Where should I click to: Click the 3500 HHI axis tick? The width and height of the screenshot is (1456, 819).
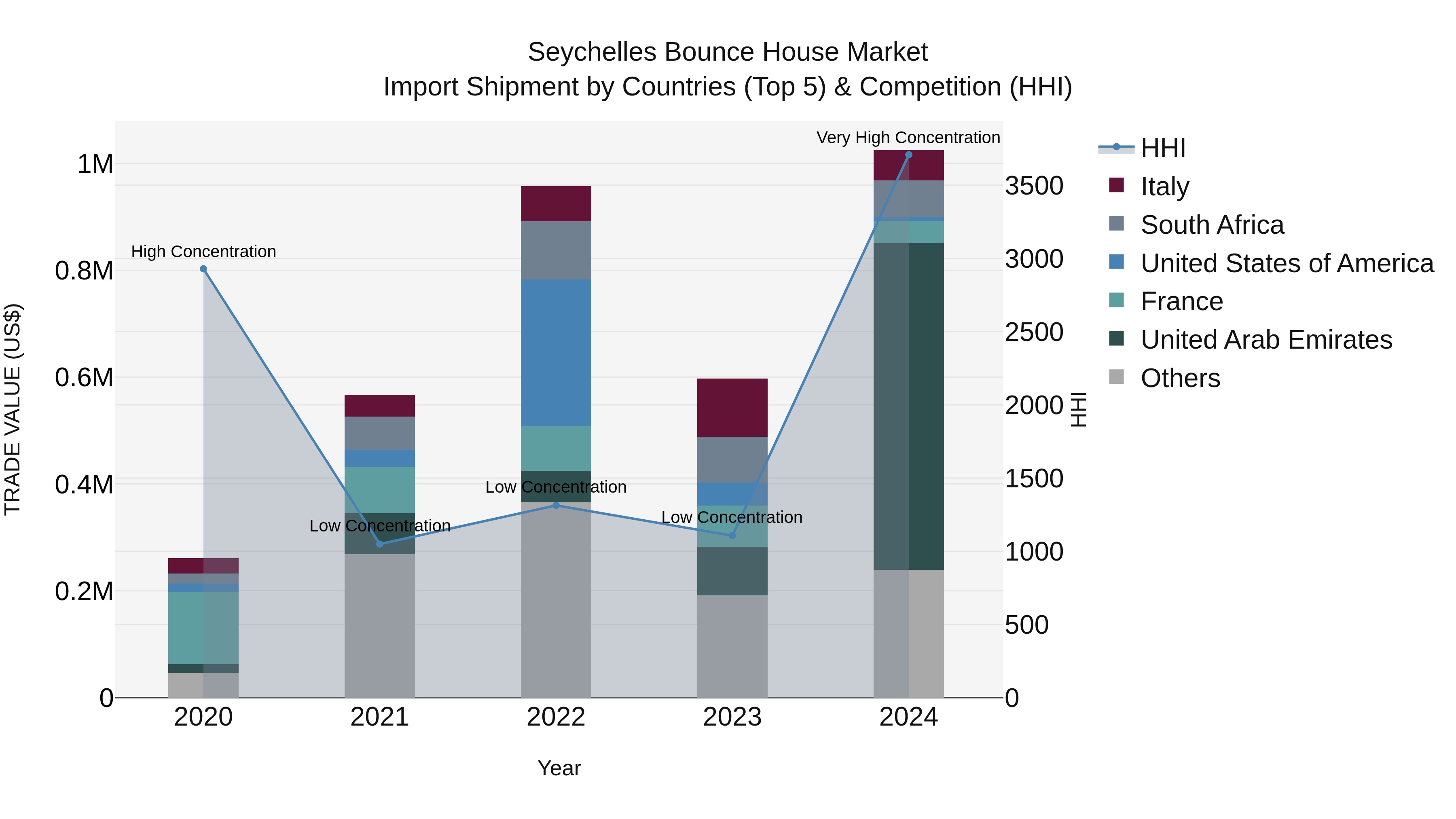tap(1034, 186)
